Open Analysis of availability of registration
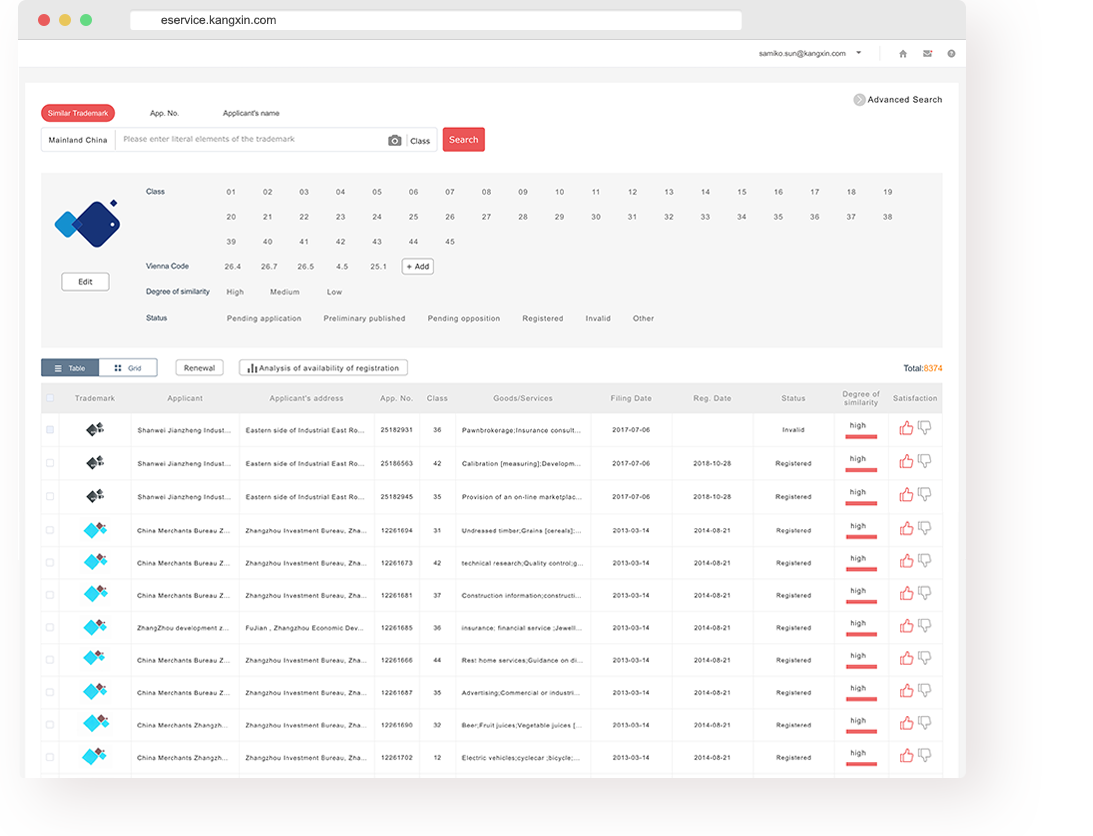The image size is (1093, 836). [x=323, y=368]
